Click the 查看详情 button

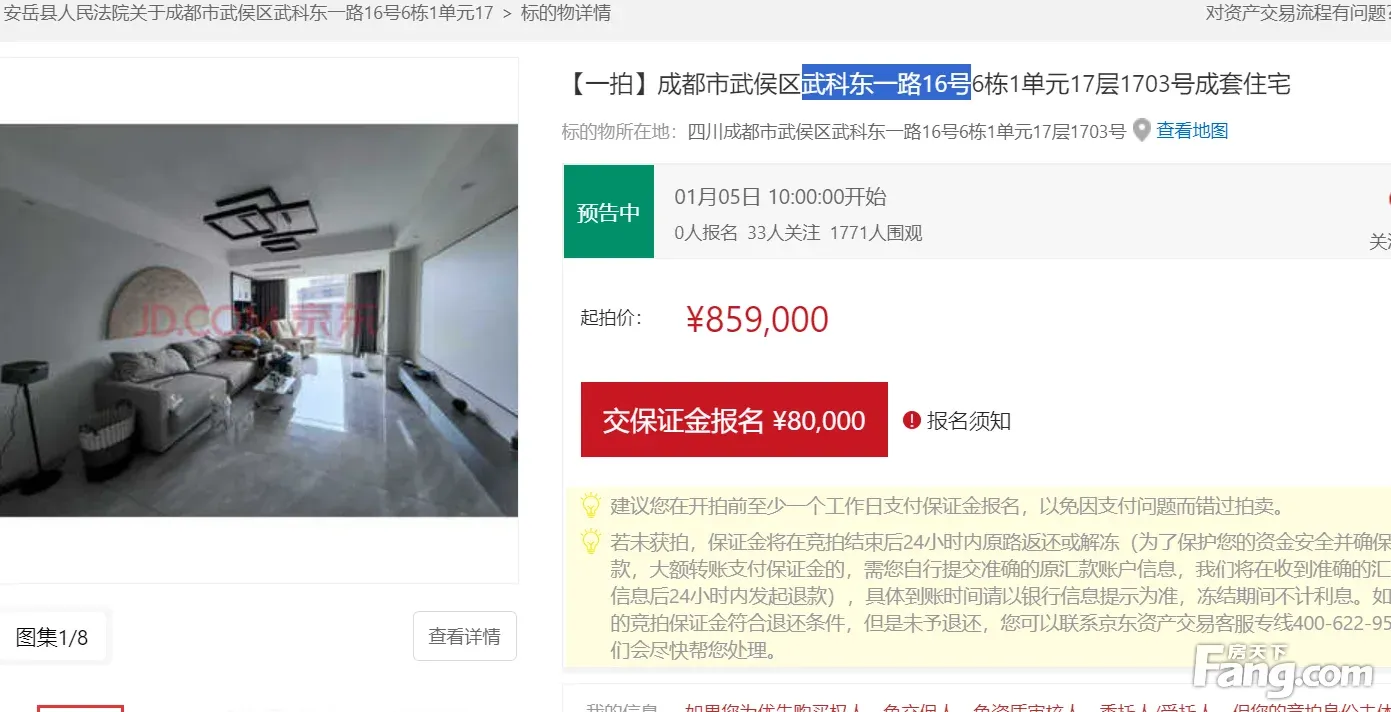(465, 636)
